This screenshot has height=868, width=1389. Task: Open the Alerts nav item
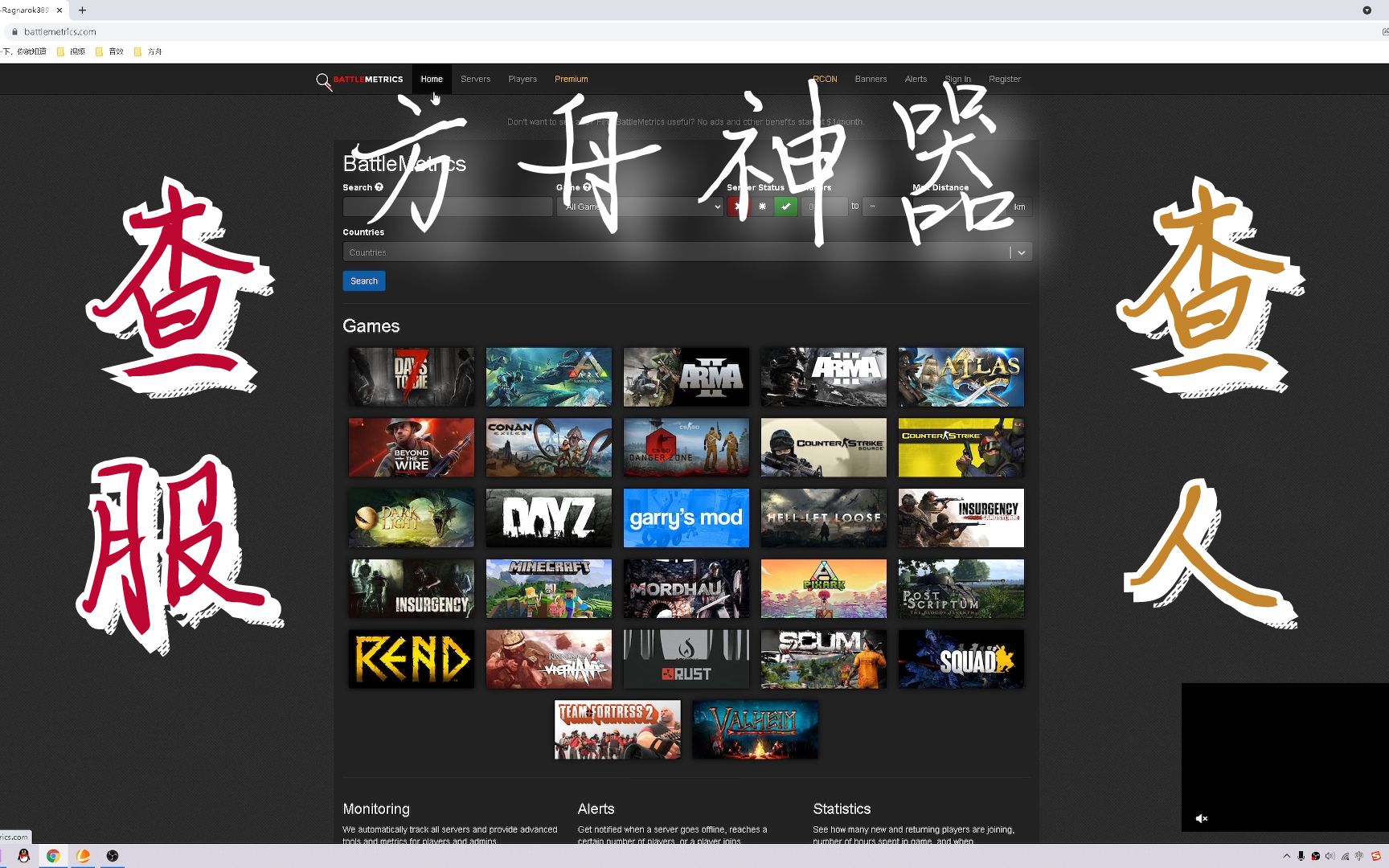[x=916, y=79]
